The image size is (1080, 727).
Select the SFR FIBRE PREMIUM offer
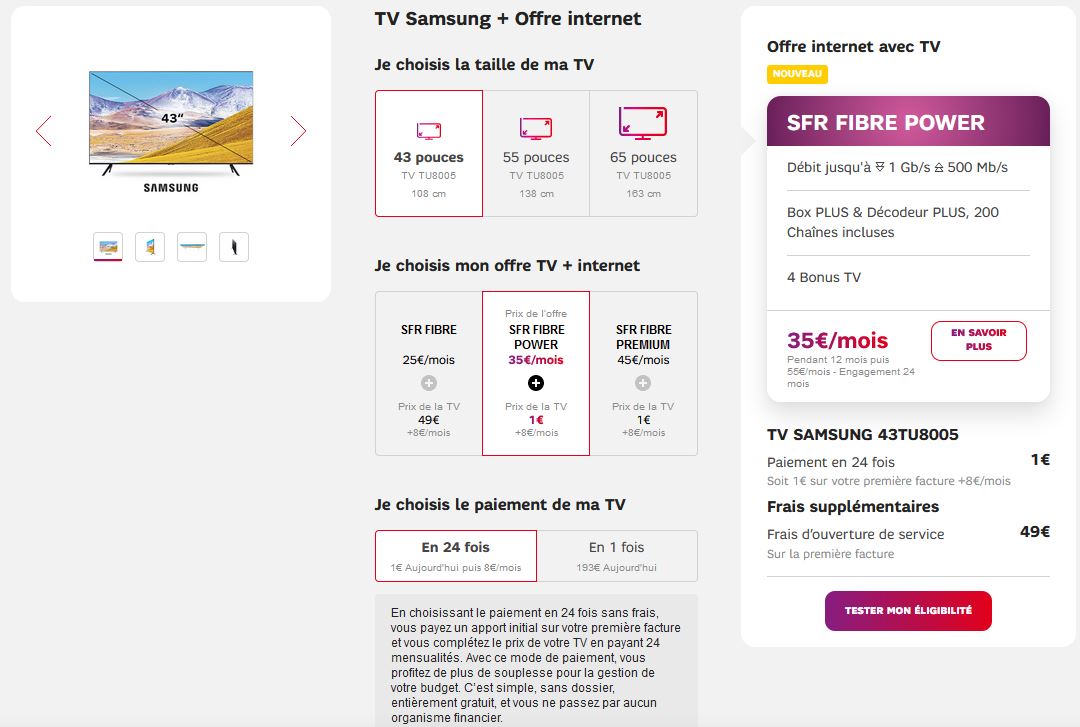[643, 344]
